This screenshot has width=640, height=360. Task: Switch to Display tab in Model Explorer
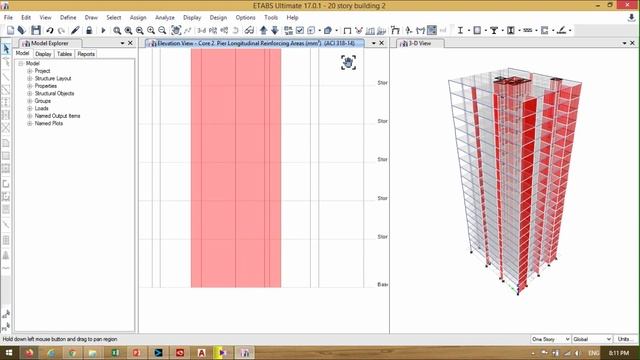[43, 54]
